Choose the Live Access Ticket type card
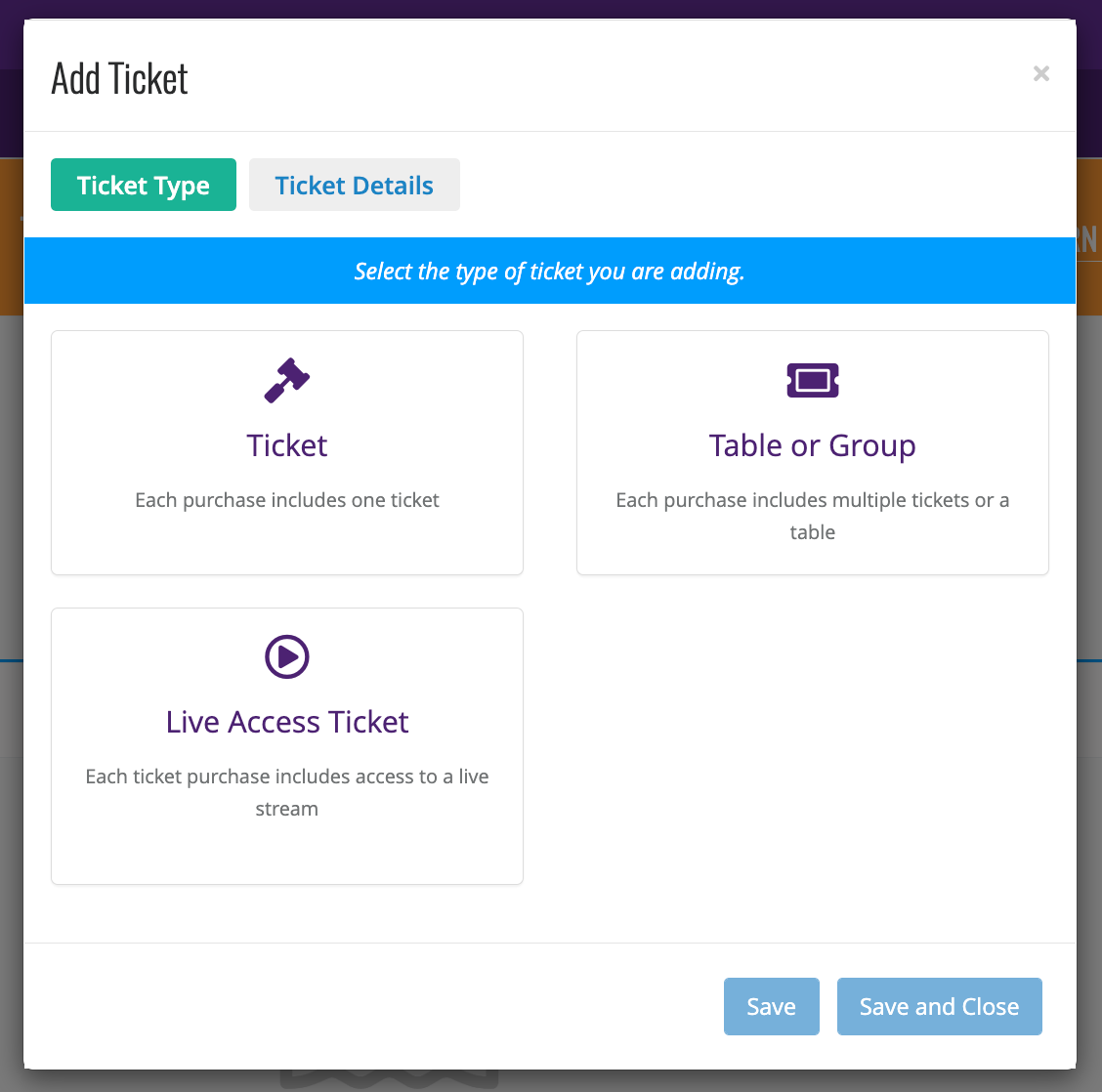Image resolution: width=1102 pixels, height=1092 pixels. coord(287,745)
